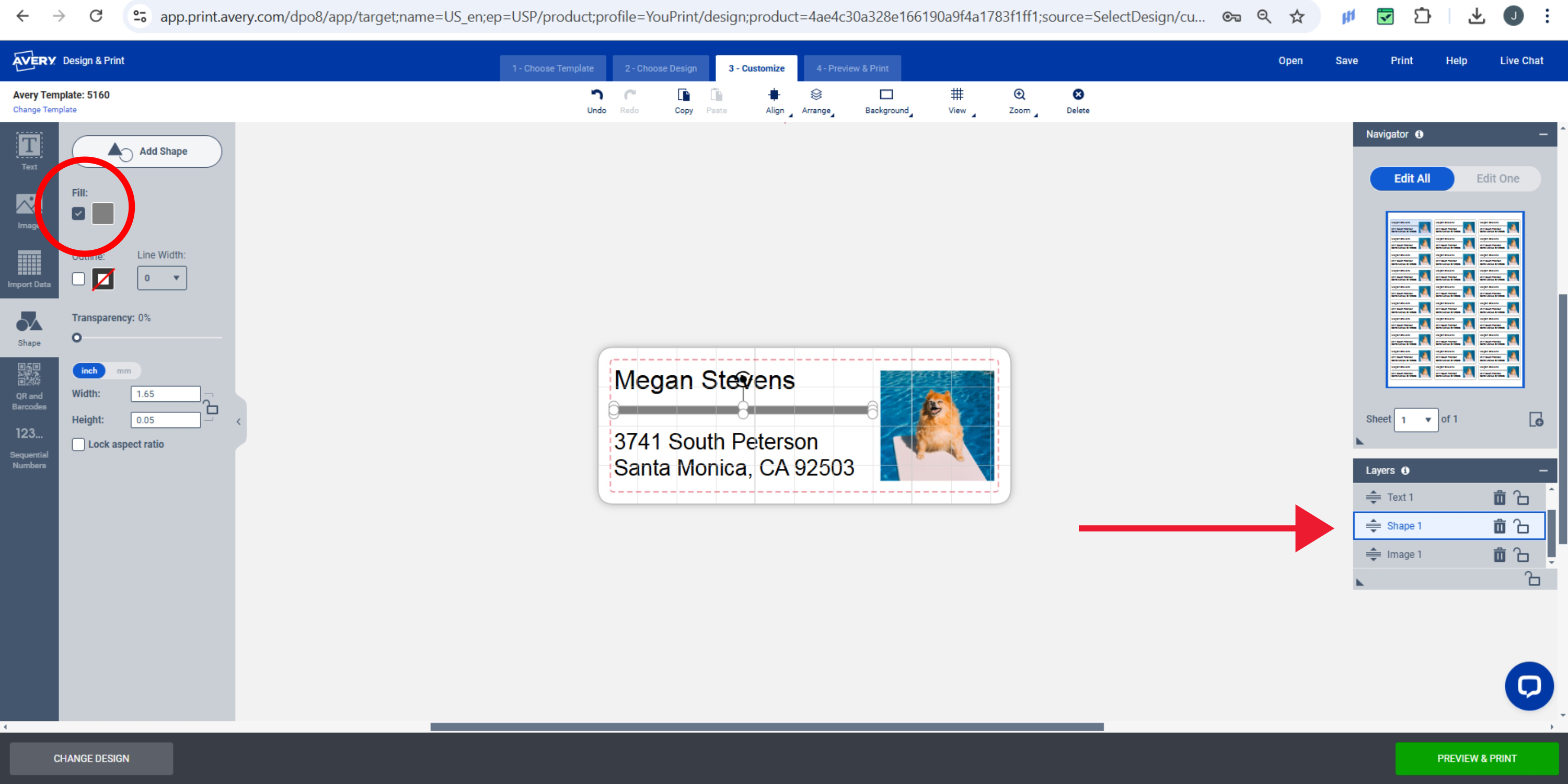
Task: Select the Import Data tool
Action: pyautogui.click(x=29, y=269)
